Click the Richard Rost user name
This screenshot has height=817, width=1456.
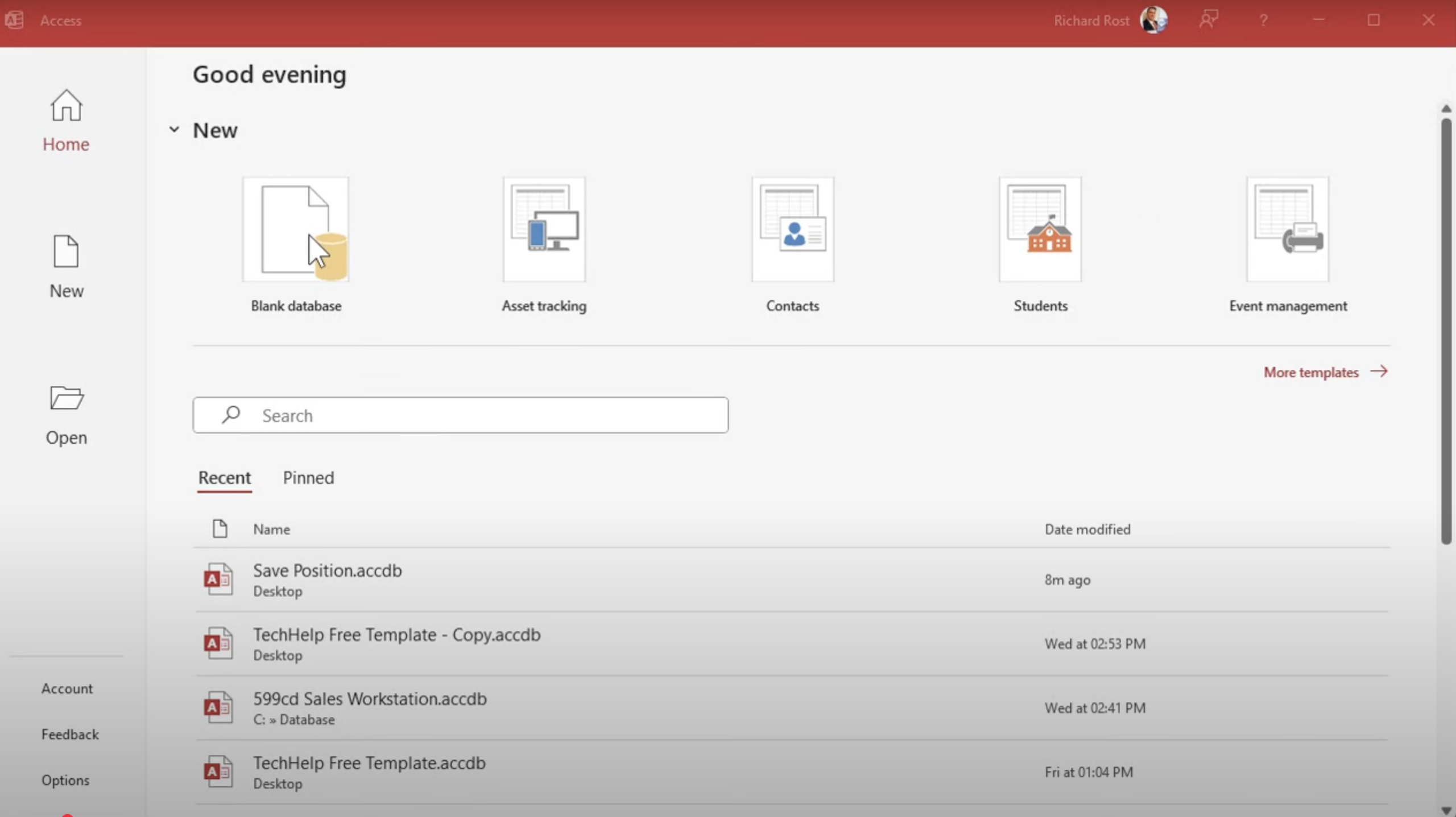point(1091,20)
